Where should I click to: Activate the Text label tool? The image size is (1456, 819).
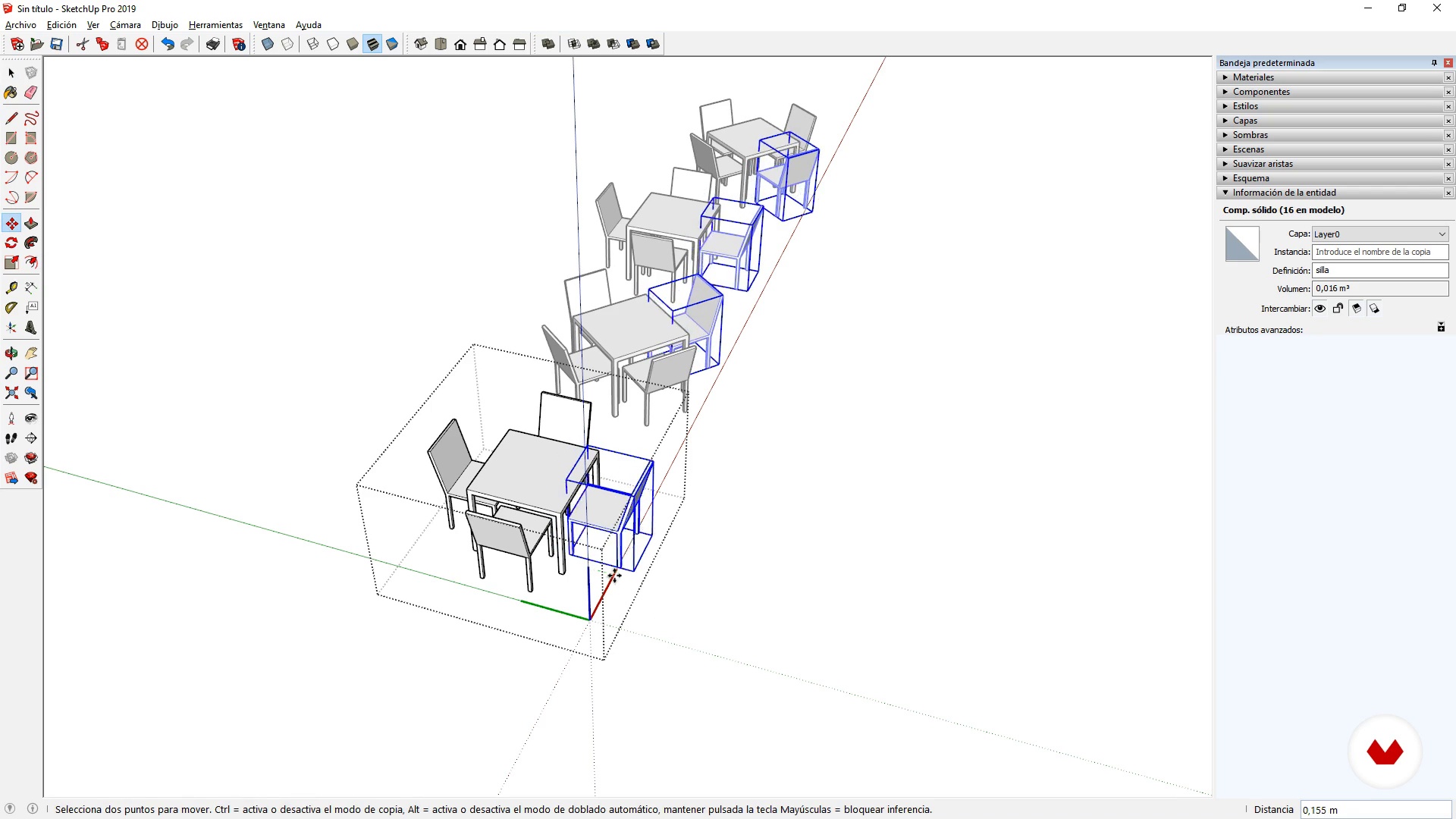click(31, 308)
